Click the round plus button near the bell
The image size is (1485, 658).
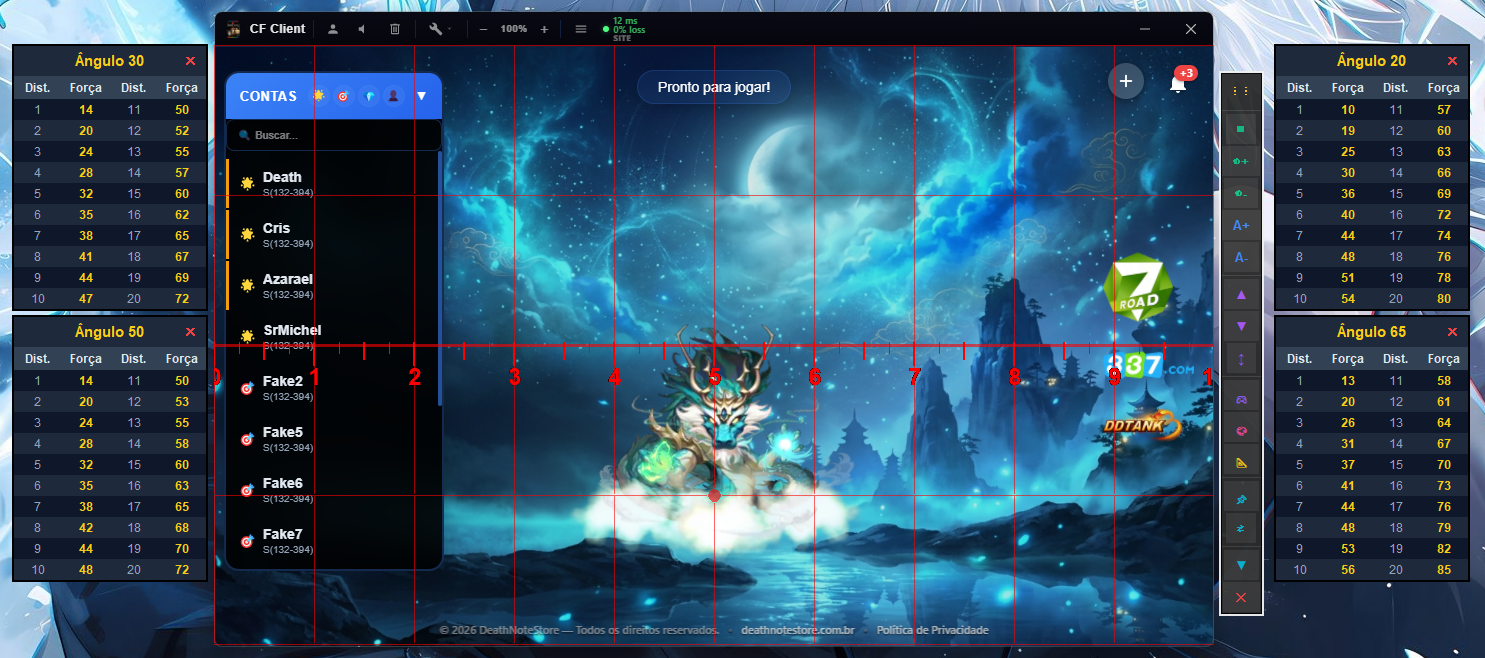[1126, 81]
